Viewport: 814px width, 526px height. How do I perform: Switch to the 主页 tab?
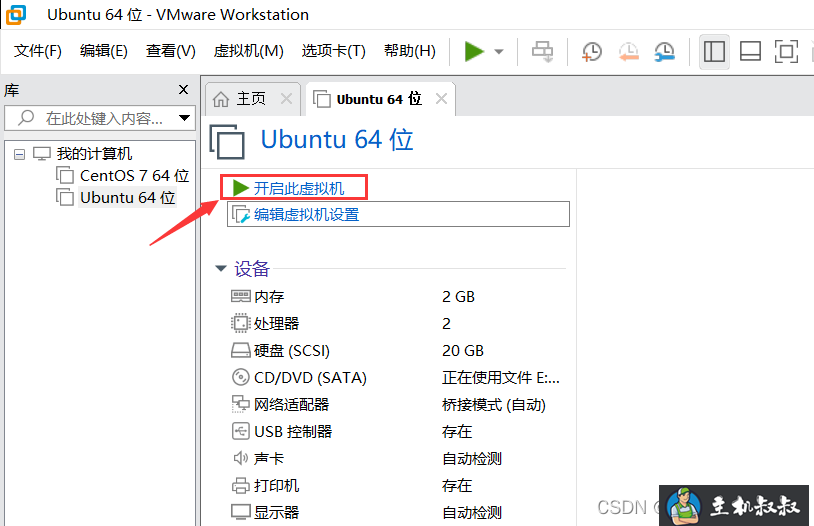tap(251, 99)
